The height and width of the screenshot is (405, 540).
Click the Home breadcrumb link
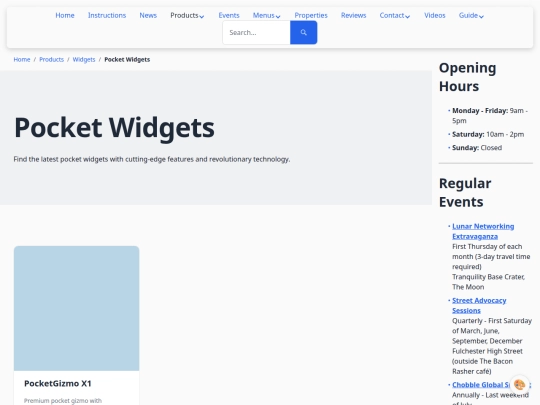pyautogui.click(x=22, y=60)
